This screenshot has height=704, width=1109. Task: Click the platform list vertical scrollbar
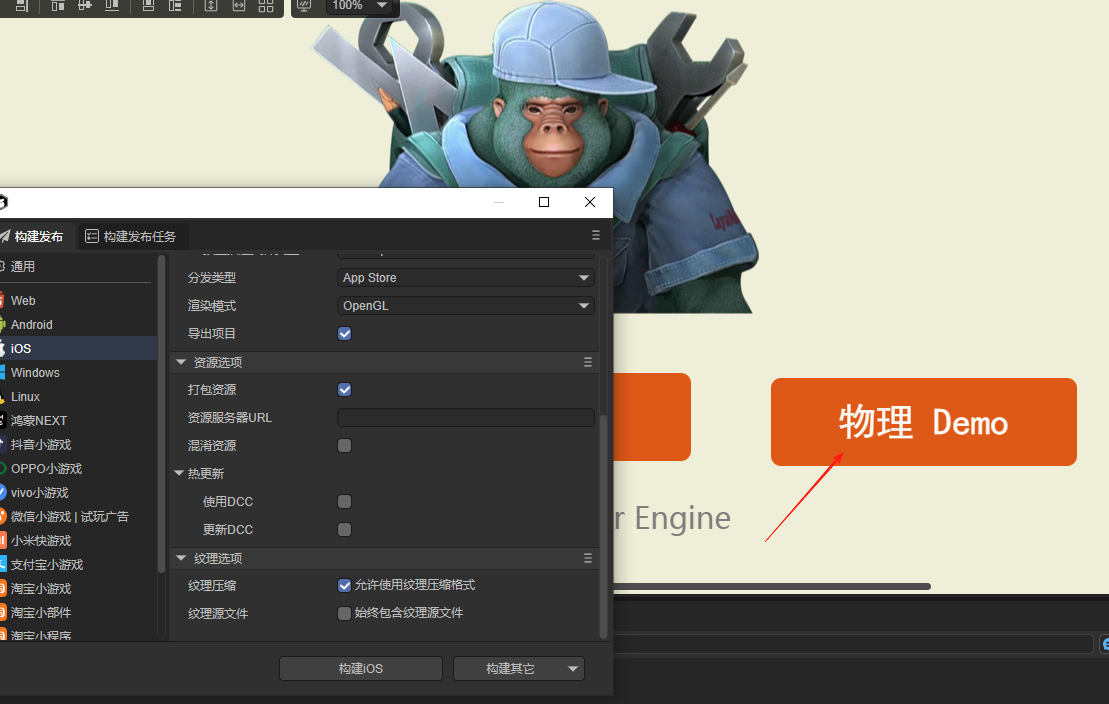tap(161, 413)
